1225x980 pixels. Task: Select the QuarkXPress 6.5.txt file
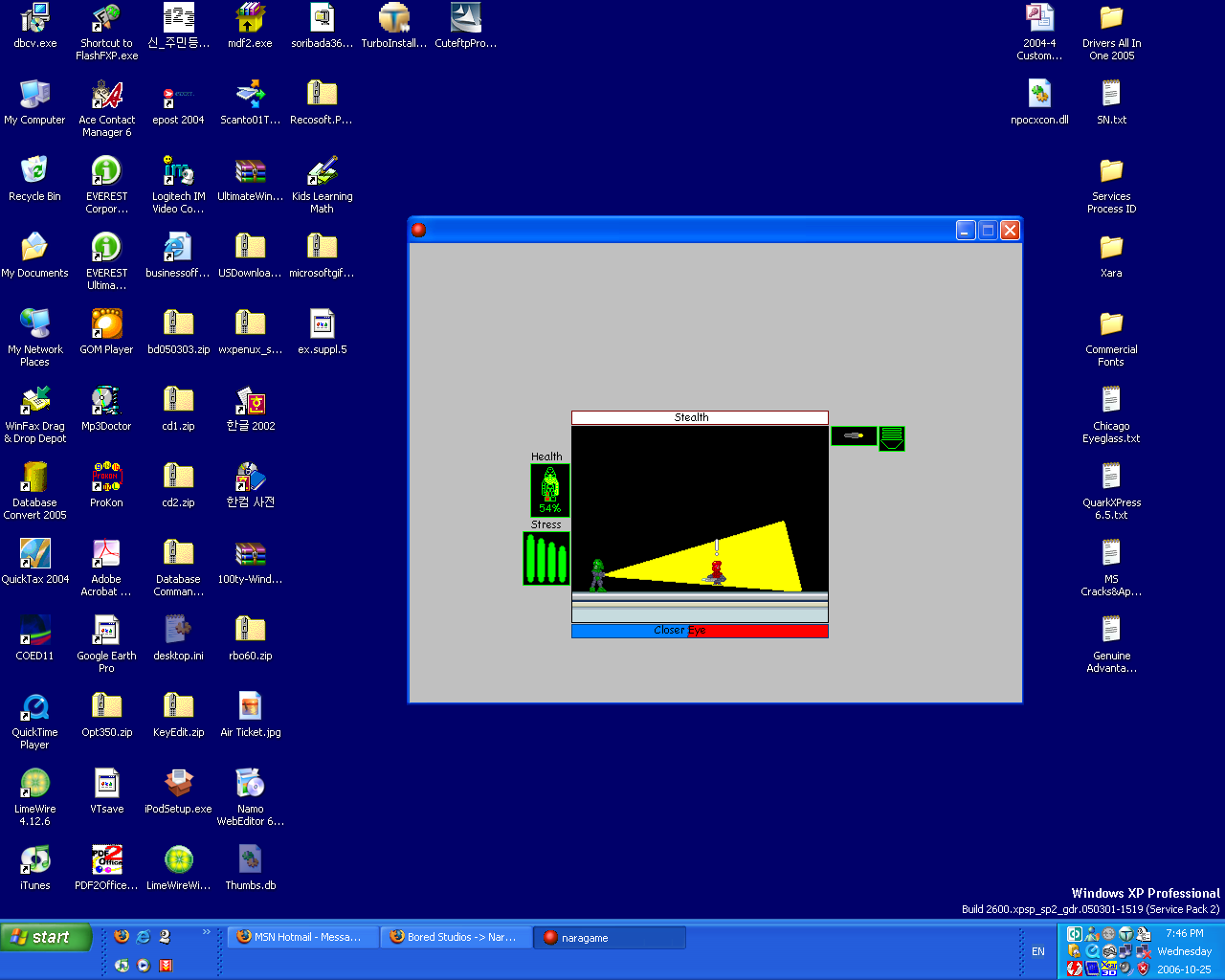(1111, 490)
